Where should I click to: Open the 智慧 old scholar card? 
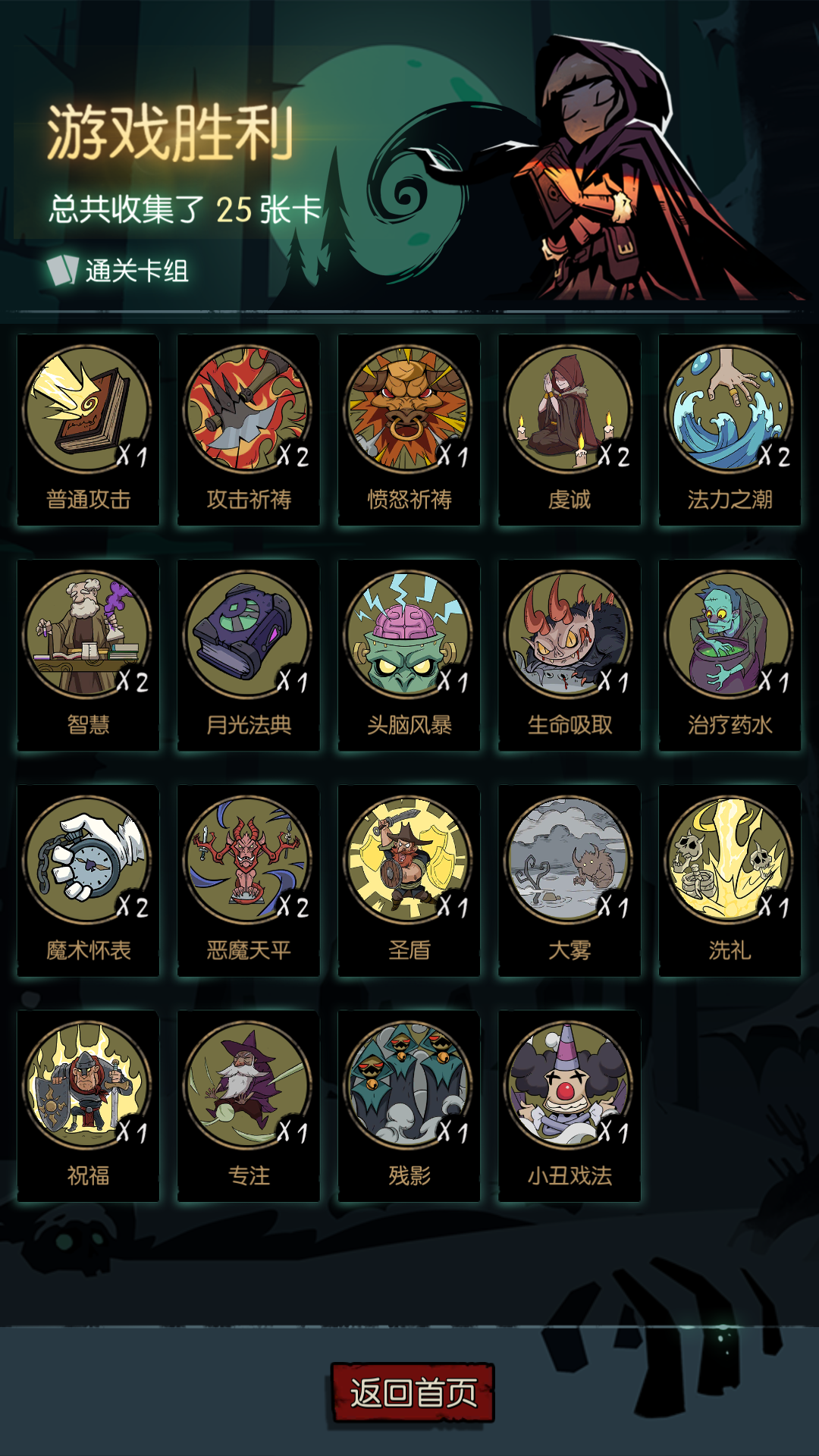coord(88,655)
